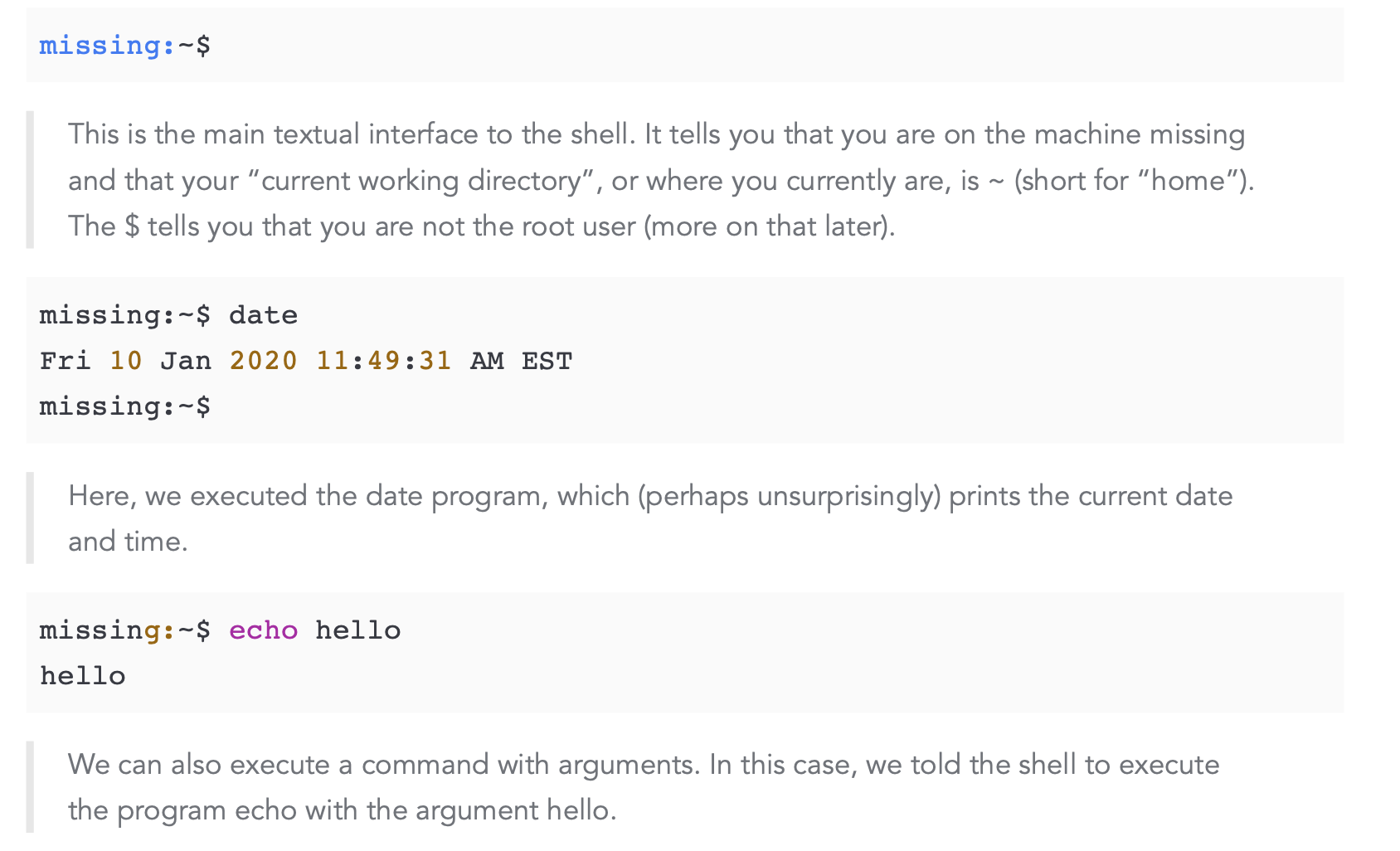Click the "date" command in code block

point(263,315)
